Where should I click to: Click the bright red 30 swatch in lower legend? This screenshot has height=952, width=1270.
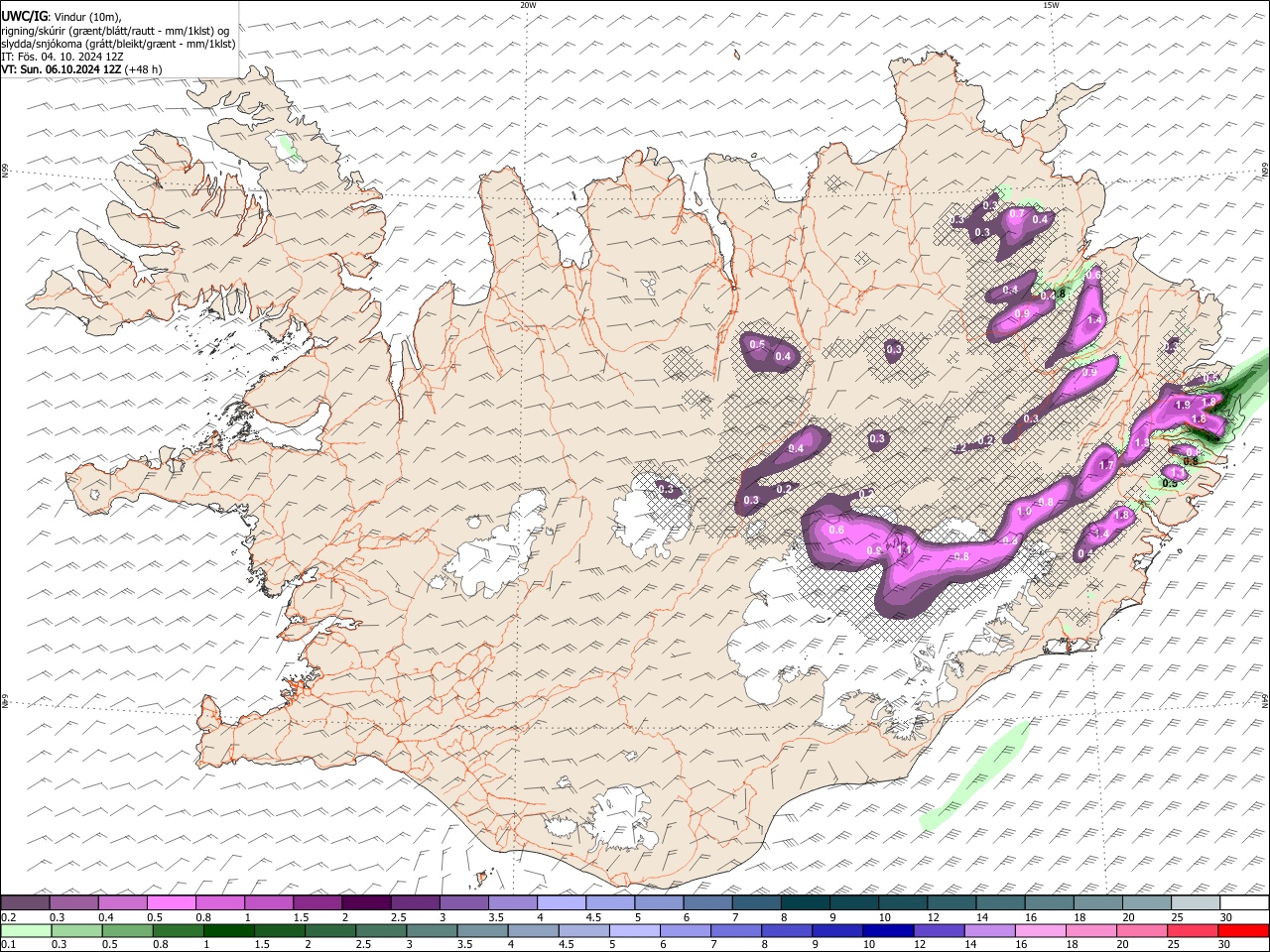1243,931
